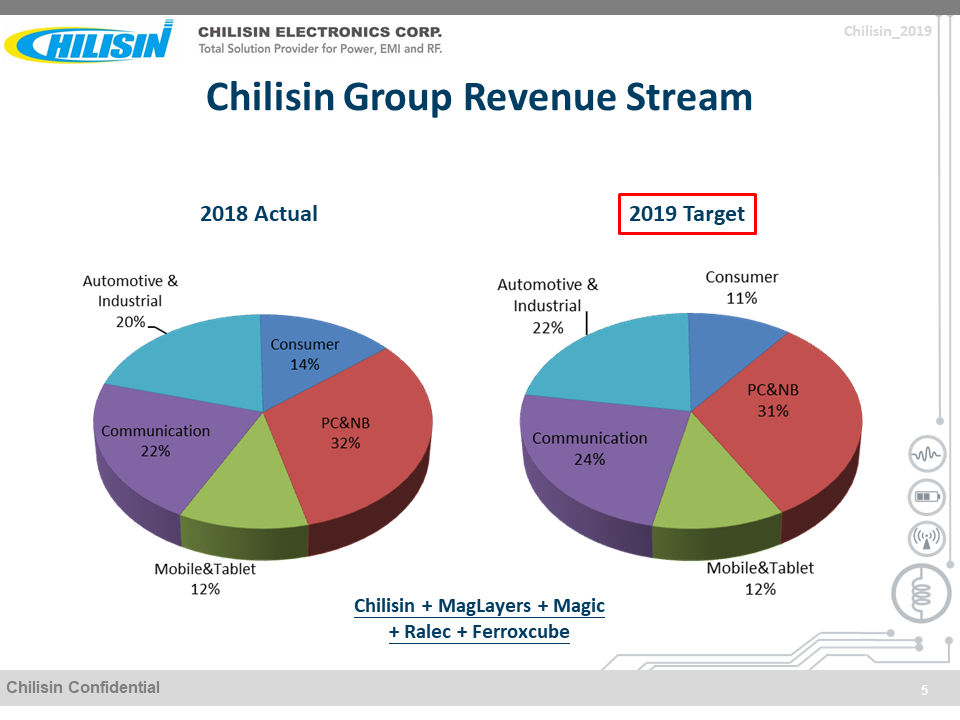This screenshot has height=720, width=960.
Task: Click the 2019 Target chart heading
Action: click(x=687, y=214)
